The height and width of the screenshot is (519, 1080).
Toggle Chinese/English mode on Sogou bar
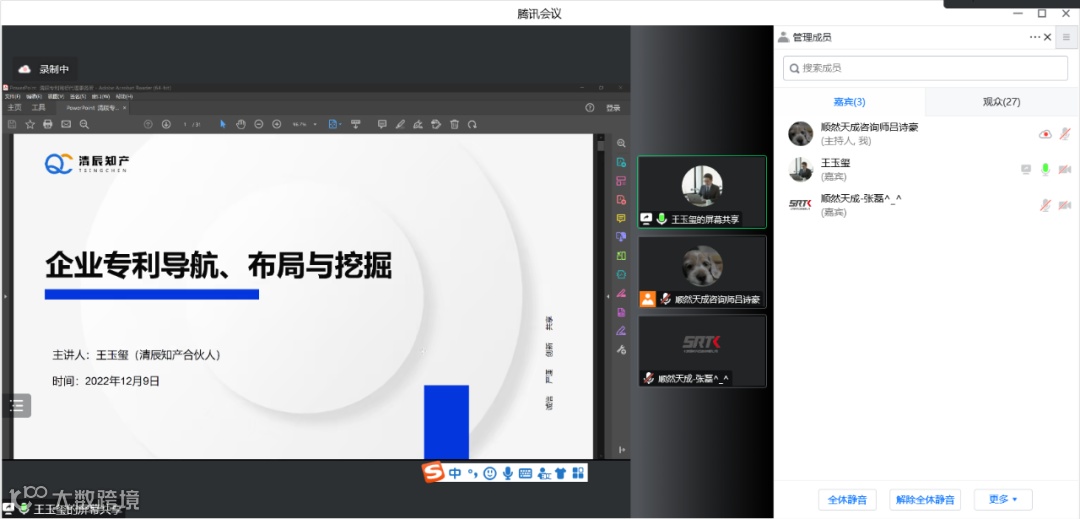pyautogui.click(x=455, y=473)
